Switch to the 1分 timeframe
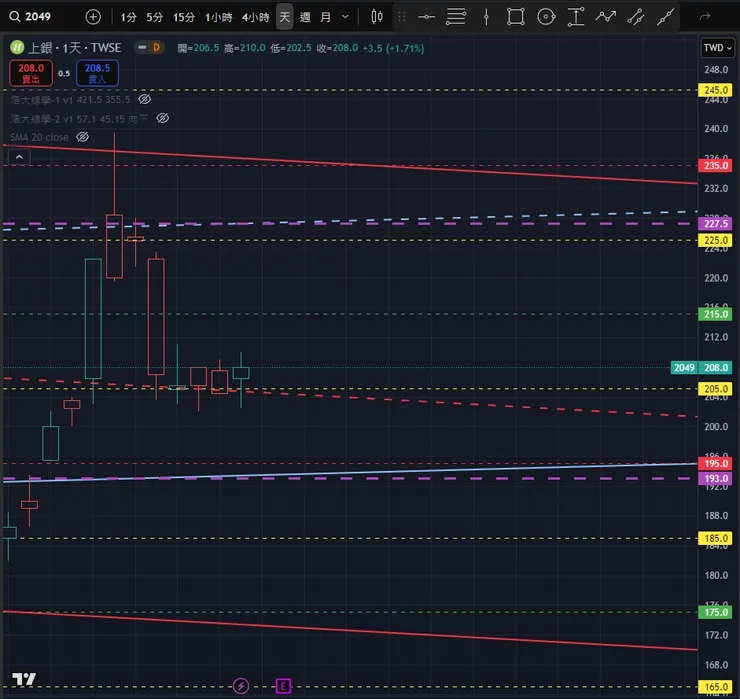 pos(128,17)
